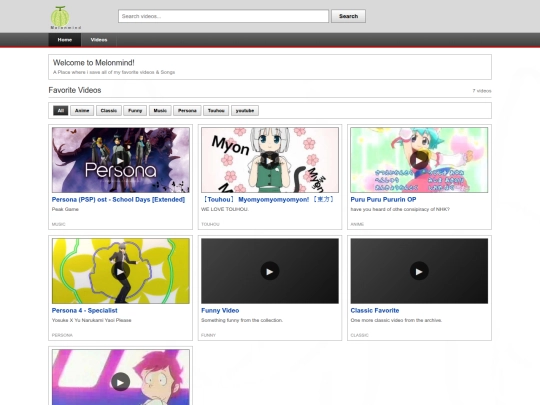Play the Classic Favorite video
540x405 pixels.
[x=419, y=271]
